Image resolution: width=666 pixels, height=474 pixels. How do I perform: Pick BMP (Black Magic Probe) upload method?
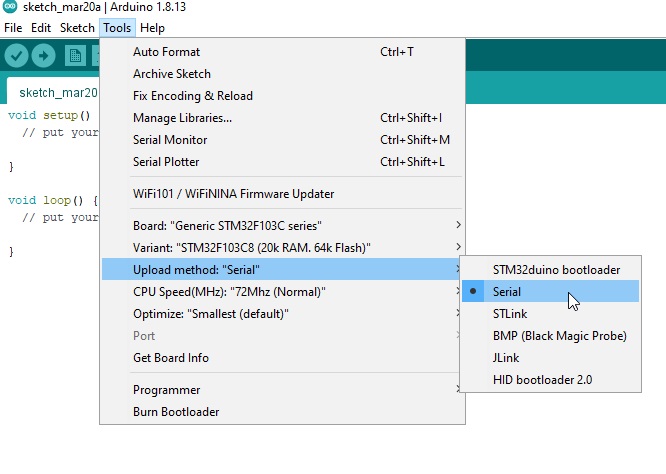pyautogui.click(x=550, y=336)
